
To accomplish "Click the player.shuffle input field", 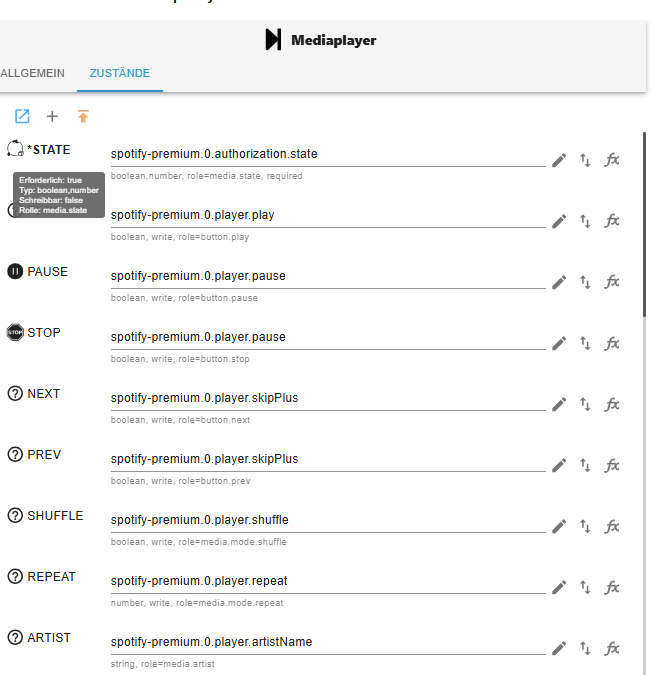I will (327, 520).
